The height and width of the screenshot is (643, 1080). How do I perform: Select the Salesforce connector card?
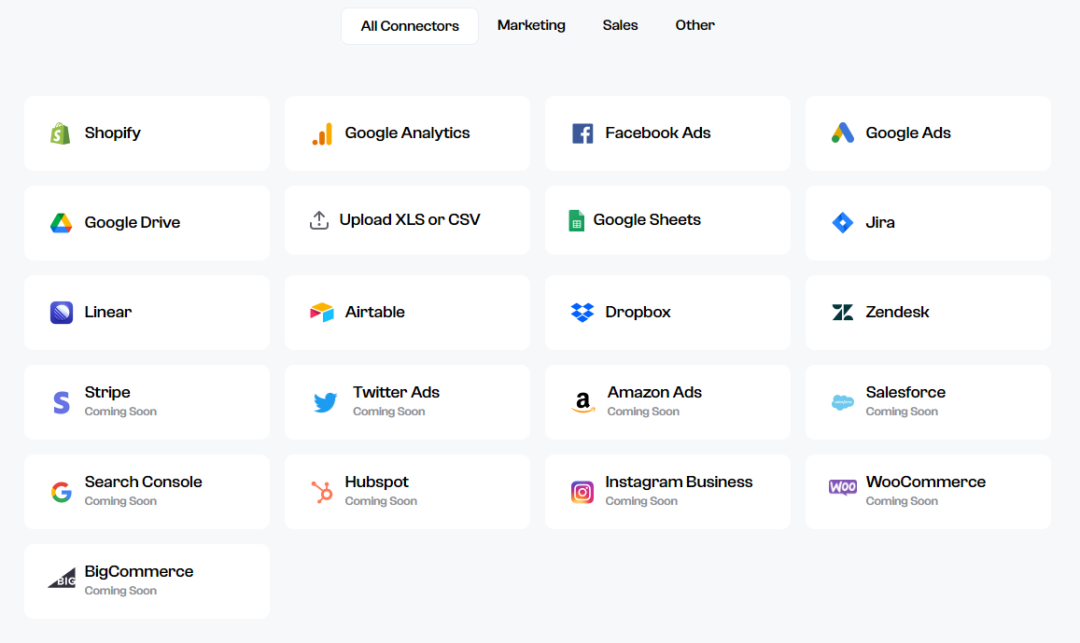click(928, 402)
